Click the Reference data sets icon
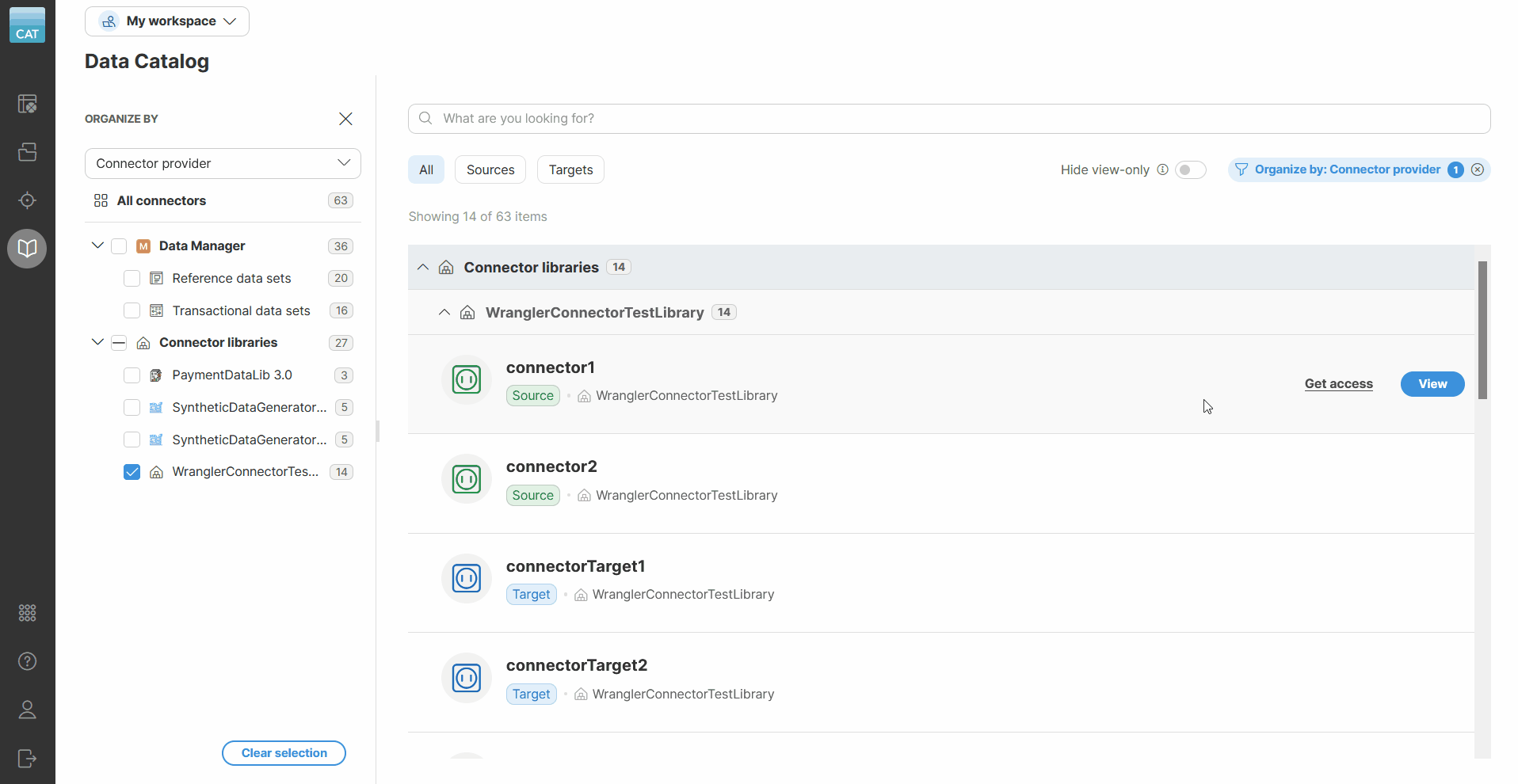This screenshot has width=1518, height=784. 157,278
